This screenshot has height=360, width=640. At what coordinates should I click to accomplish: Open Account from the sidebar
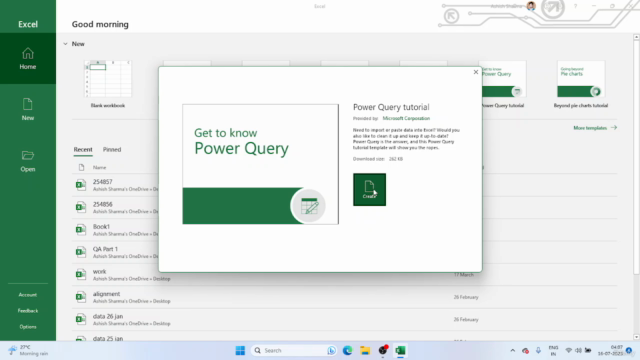click(x=28, y=295)
